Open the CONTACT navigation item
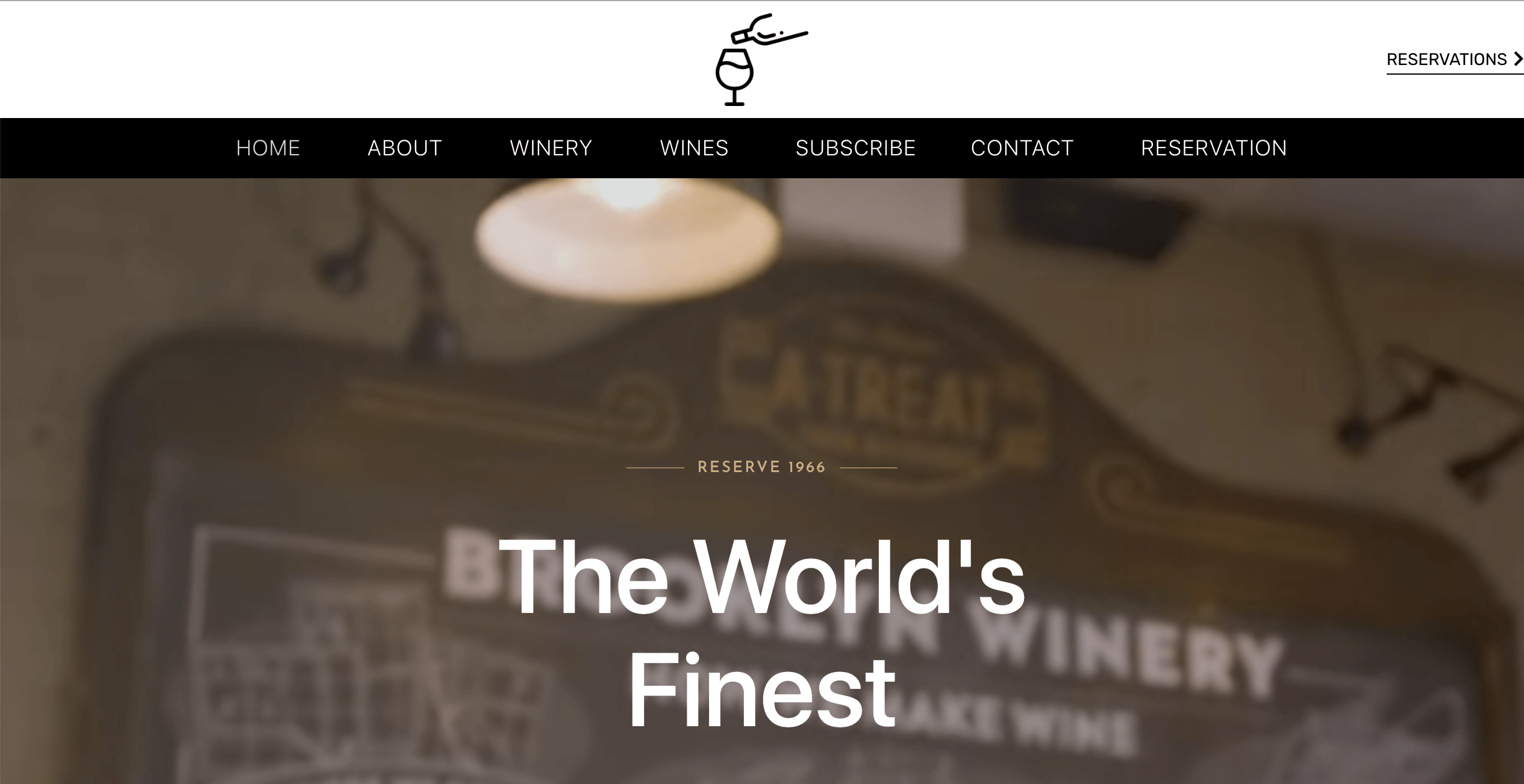This screenshot has width=1524, height=784. [1022, 148]
